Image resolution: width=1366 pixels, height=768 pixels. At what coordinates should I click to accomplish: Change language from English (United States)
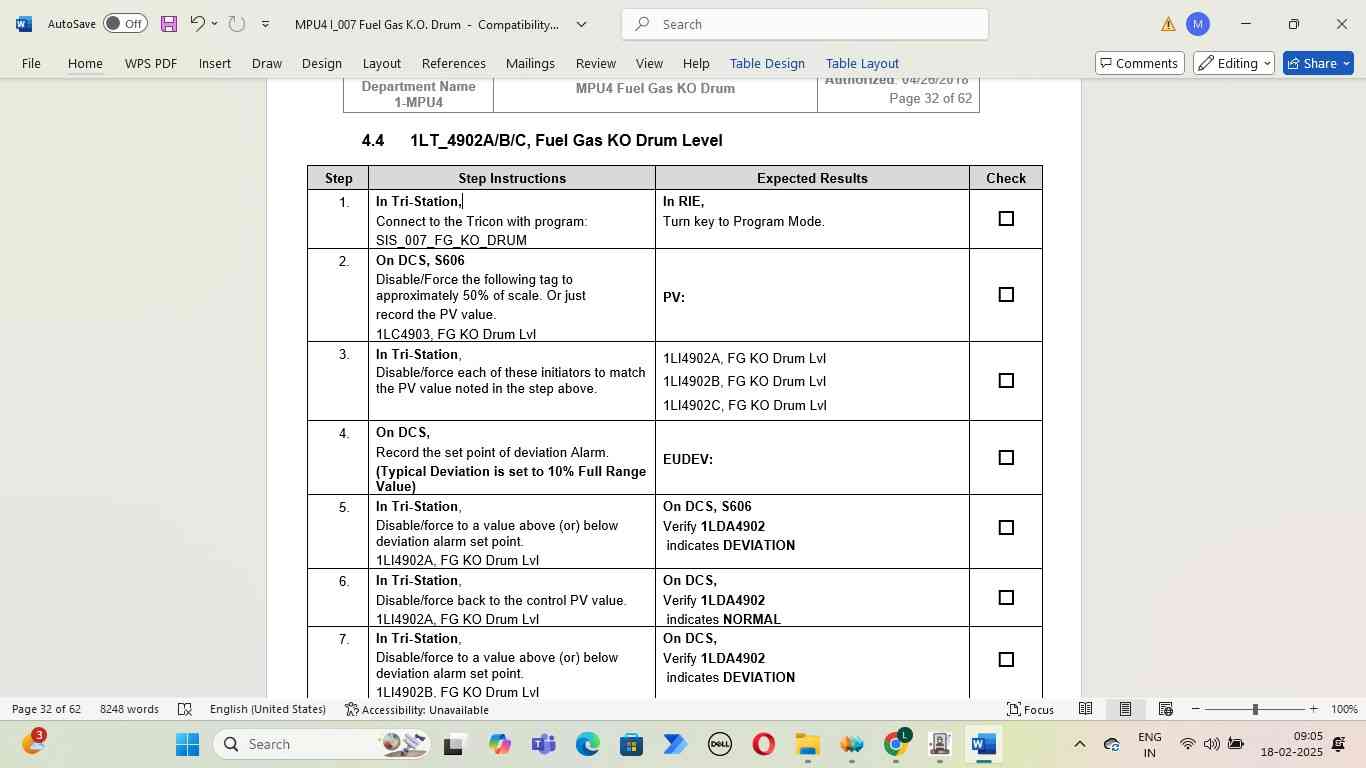268,709
